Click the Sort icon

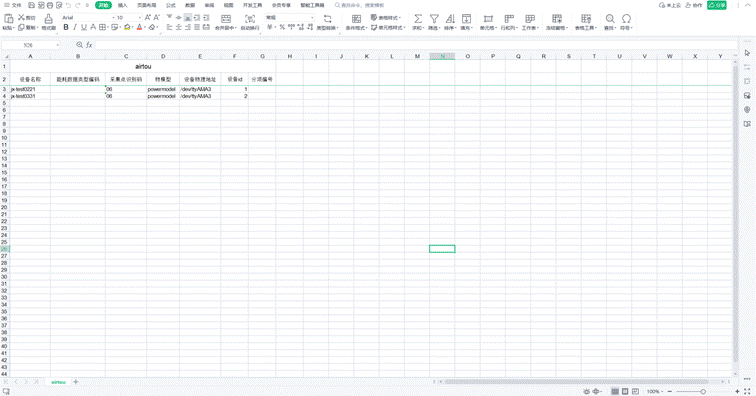450,19
